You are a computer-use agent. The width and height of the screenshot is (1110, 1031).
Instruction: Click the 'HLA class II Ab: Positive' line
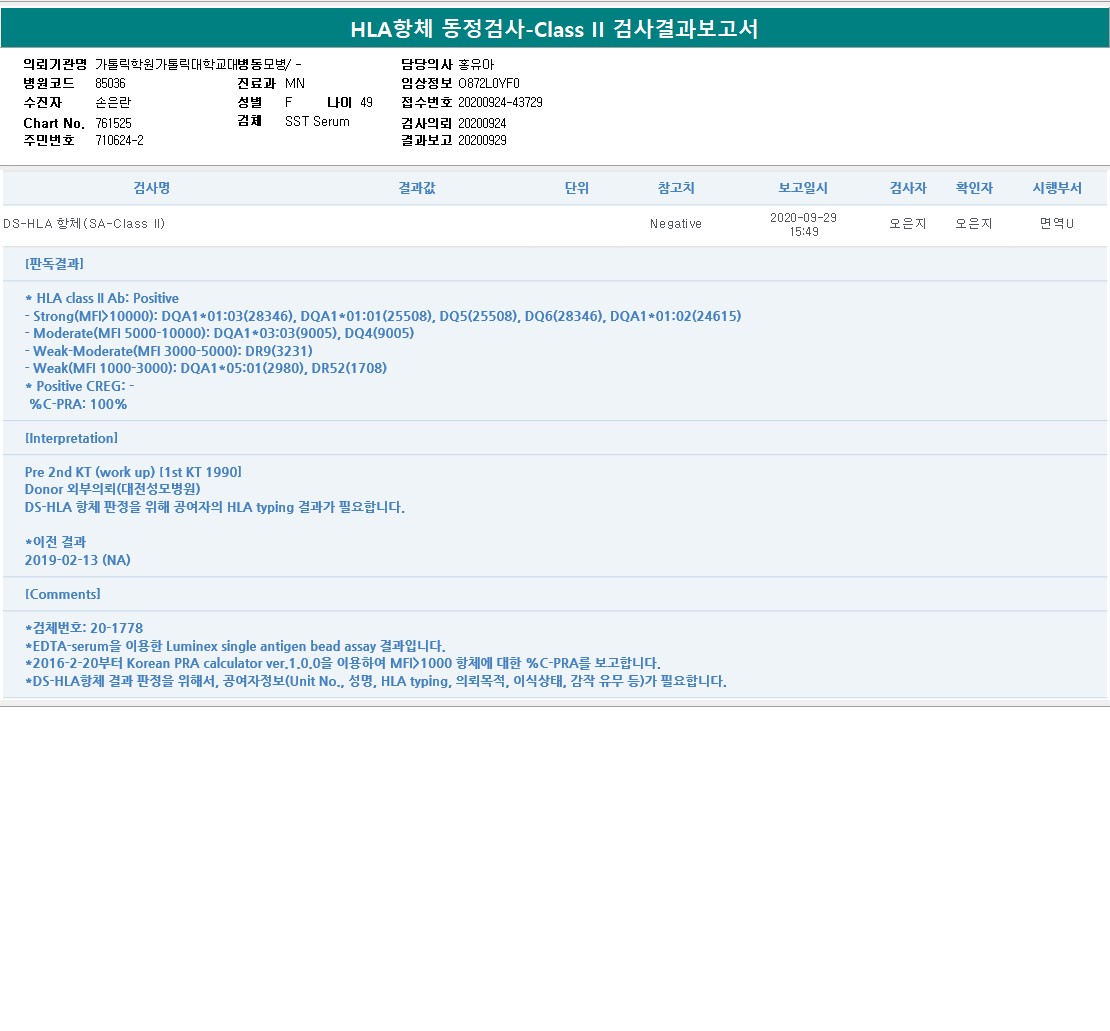pos(102,298)
